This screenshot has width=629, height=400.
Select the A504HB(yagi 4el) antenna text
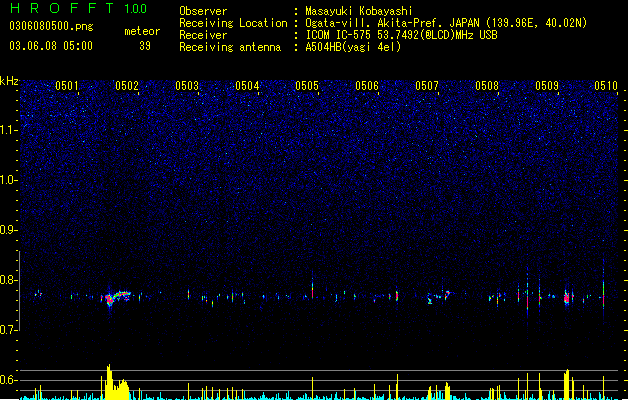(x=353, y=47)
